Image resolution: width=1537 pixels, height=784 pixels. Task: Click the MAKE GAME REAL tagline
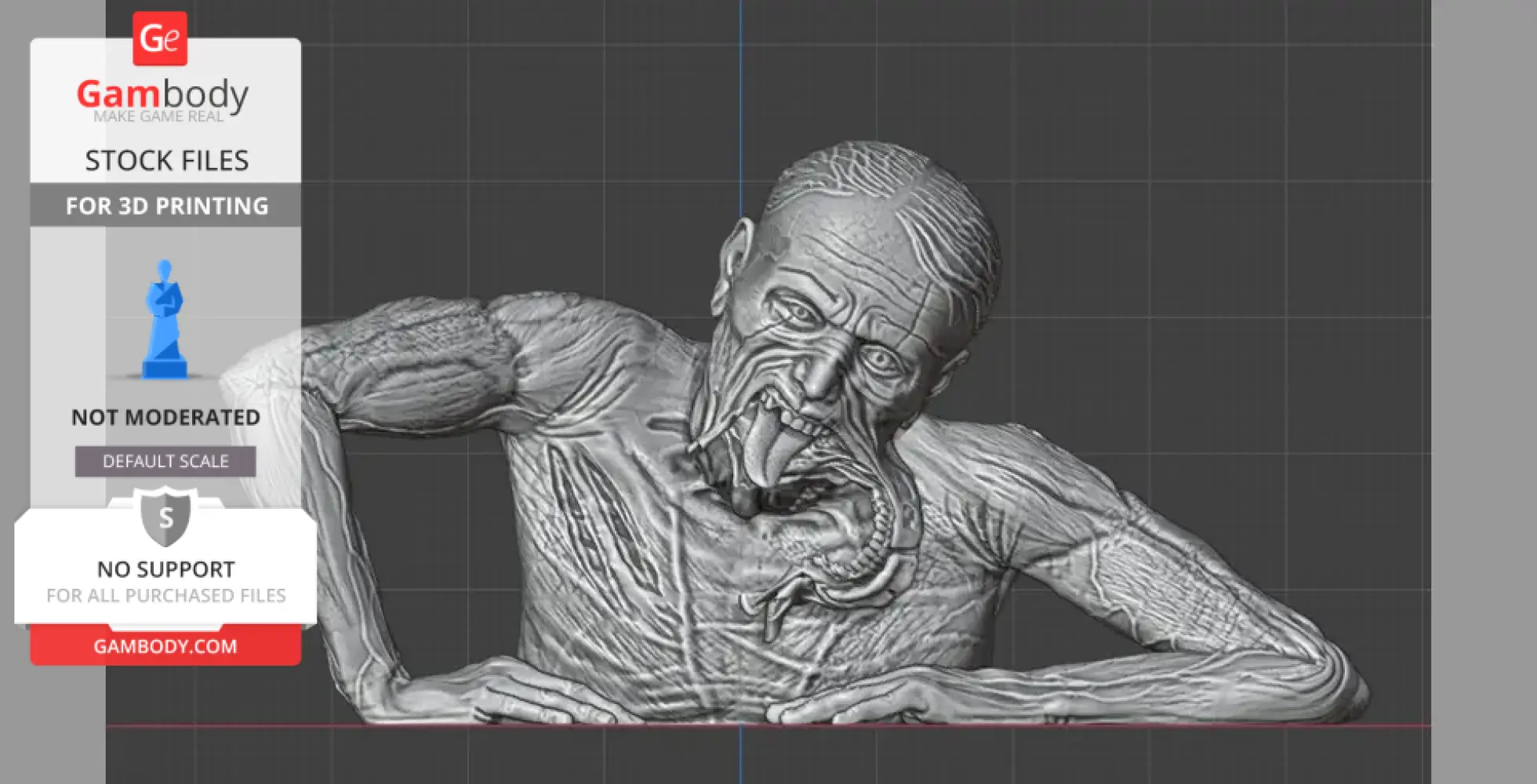(x=159, y=115)
